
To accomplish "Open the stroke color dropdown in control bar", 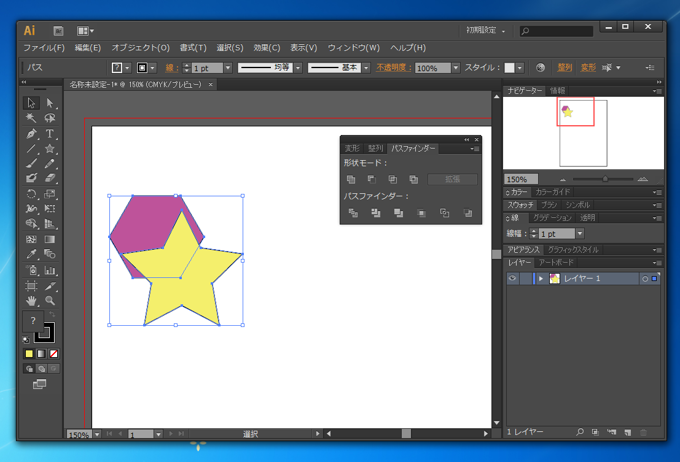I will click(x=153, y=68).
